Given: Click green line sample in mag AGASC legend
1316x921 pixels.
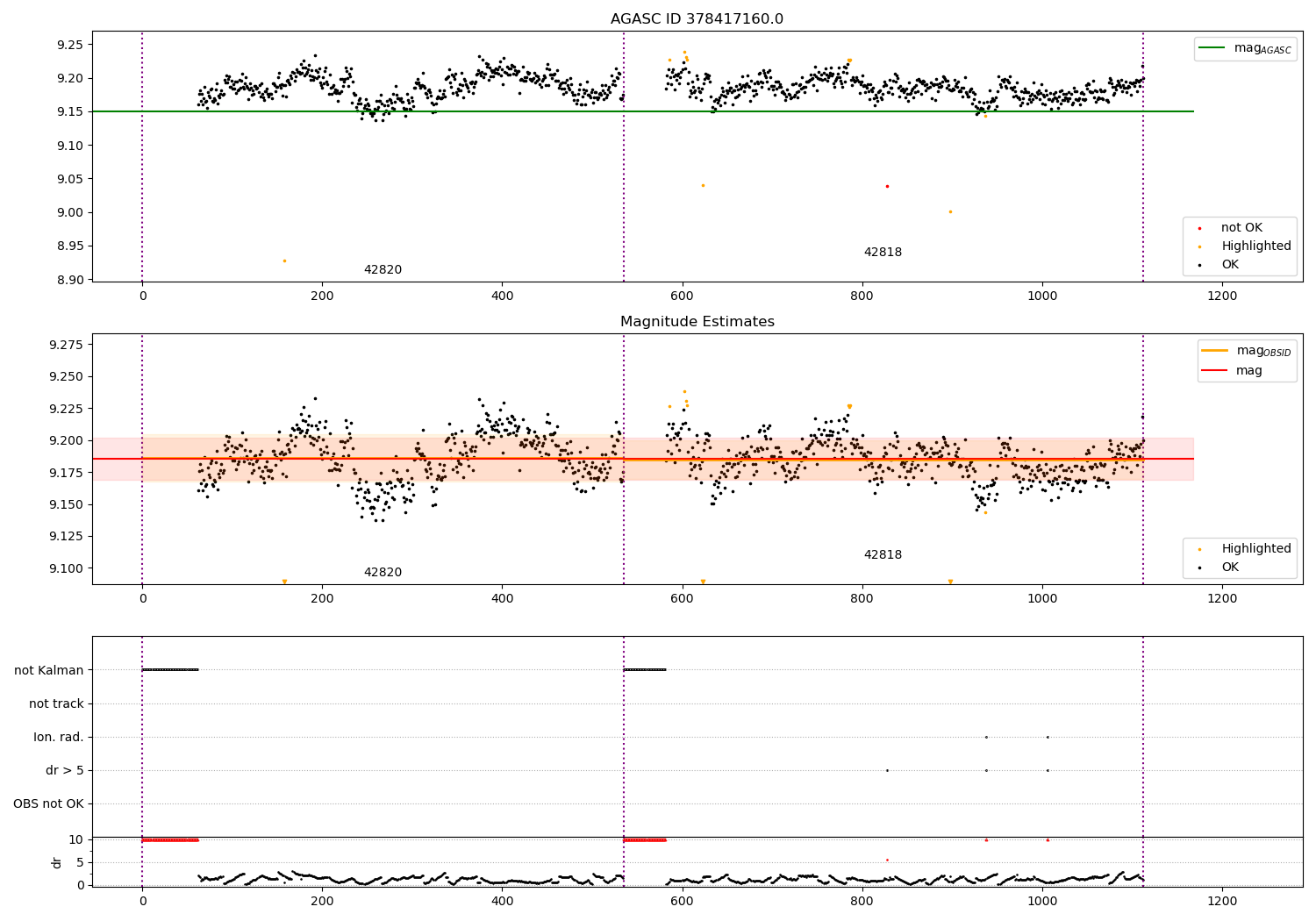Looking at the screenshot, I should (1212, 48).
